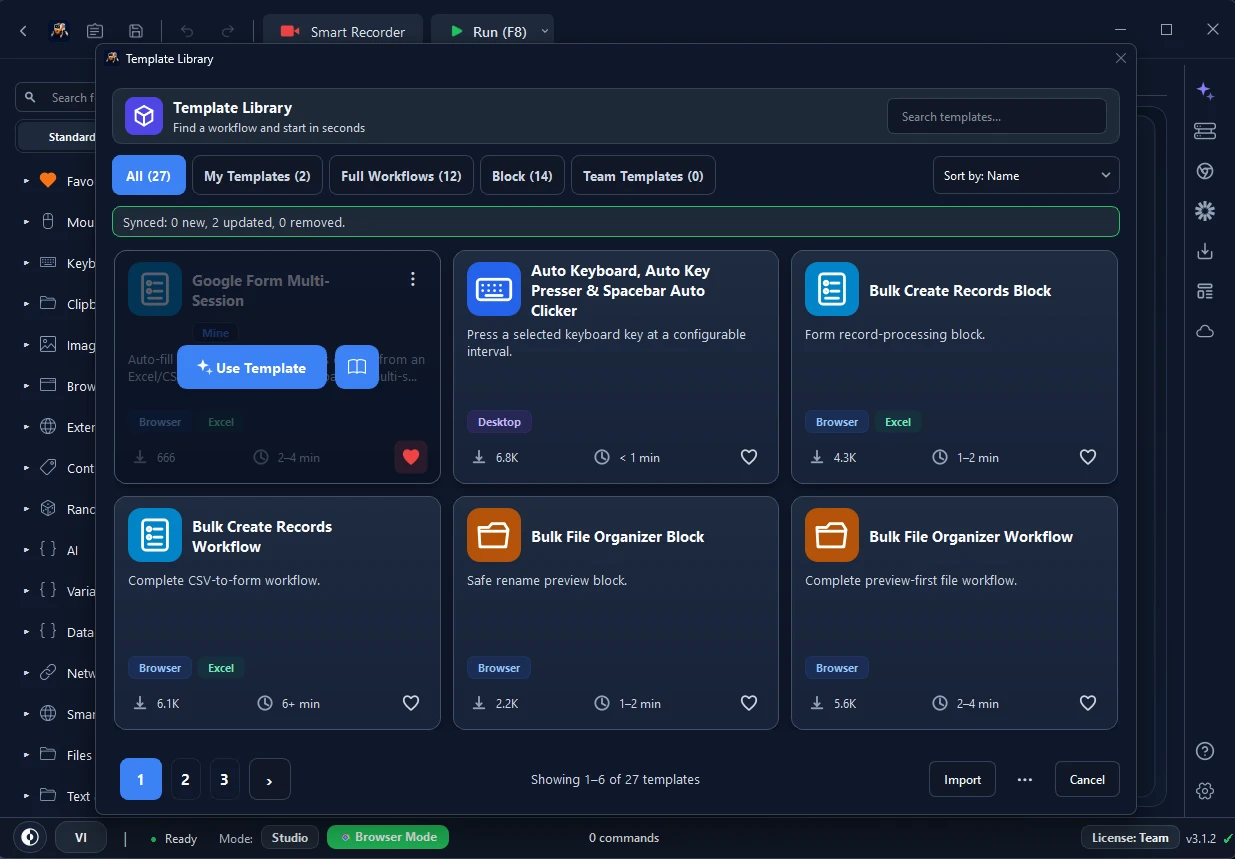Click the sparkle AI icon in right sidebar
This screenshot has height=859, width=1235.
[1205, 92]
